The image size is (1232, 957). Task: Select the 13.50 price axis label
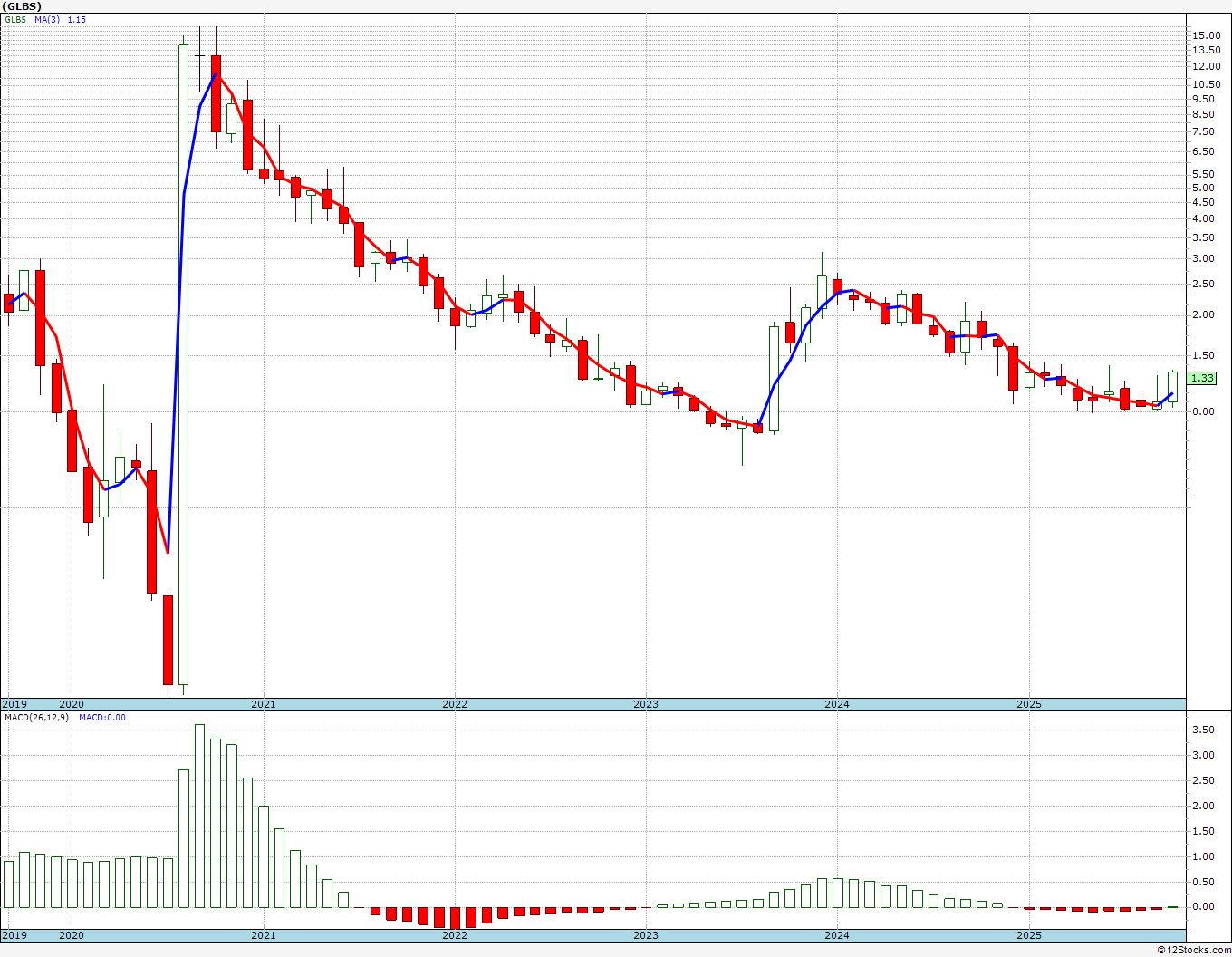tap(1205, 51)
